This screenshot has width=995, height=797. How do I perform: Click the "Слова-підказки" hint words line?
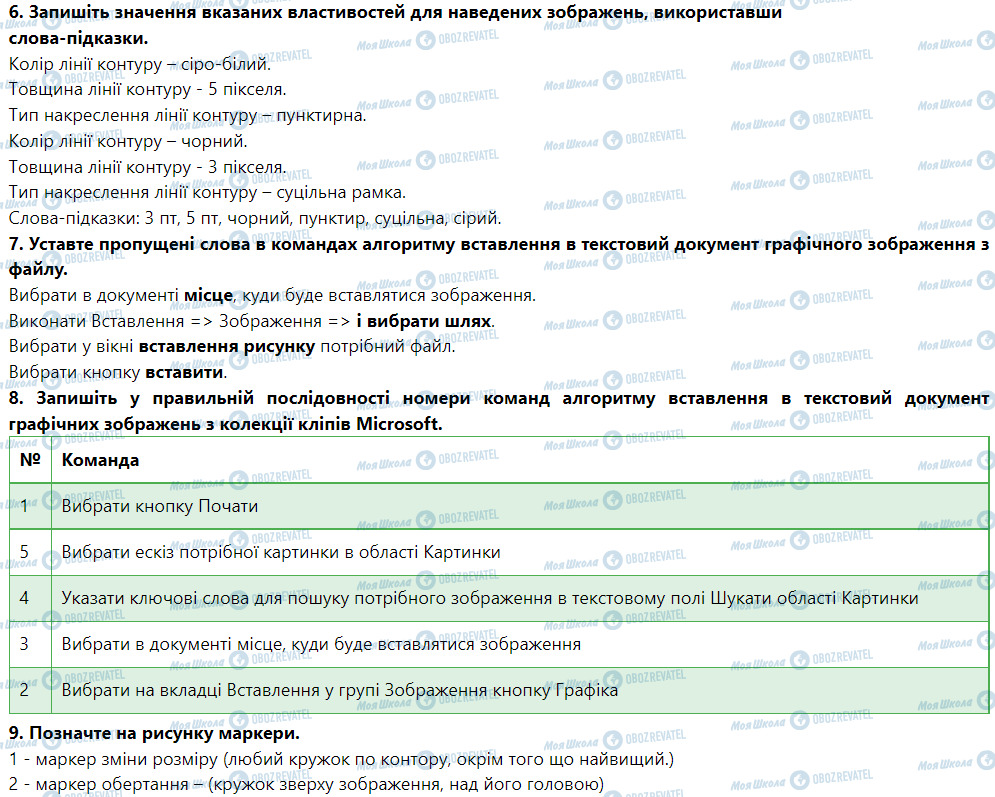[x=254, y=218]
